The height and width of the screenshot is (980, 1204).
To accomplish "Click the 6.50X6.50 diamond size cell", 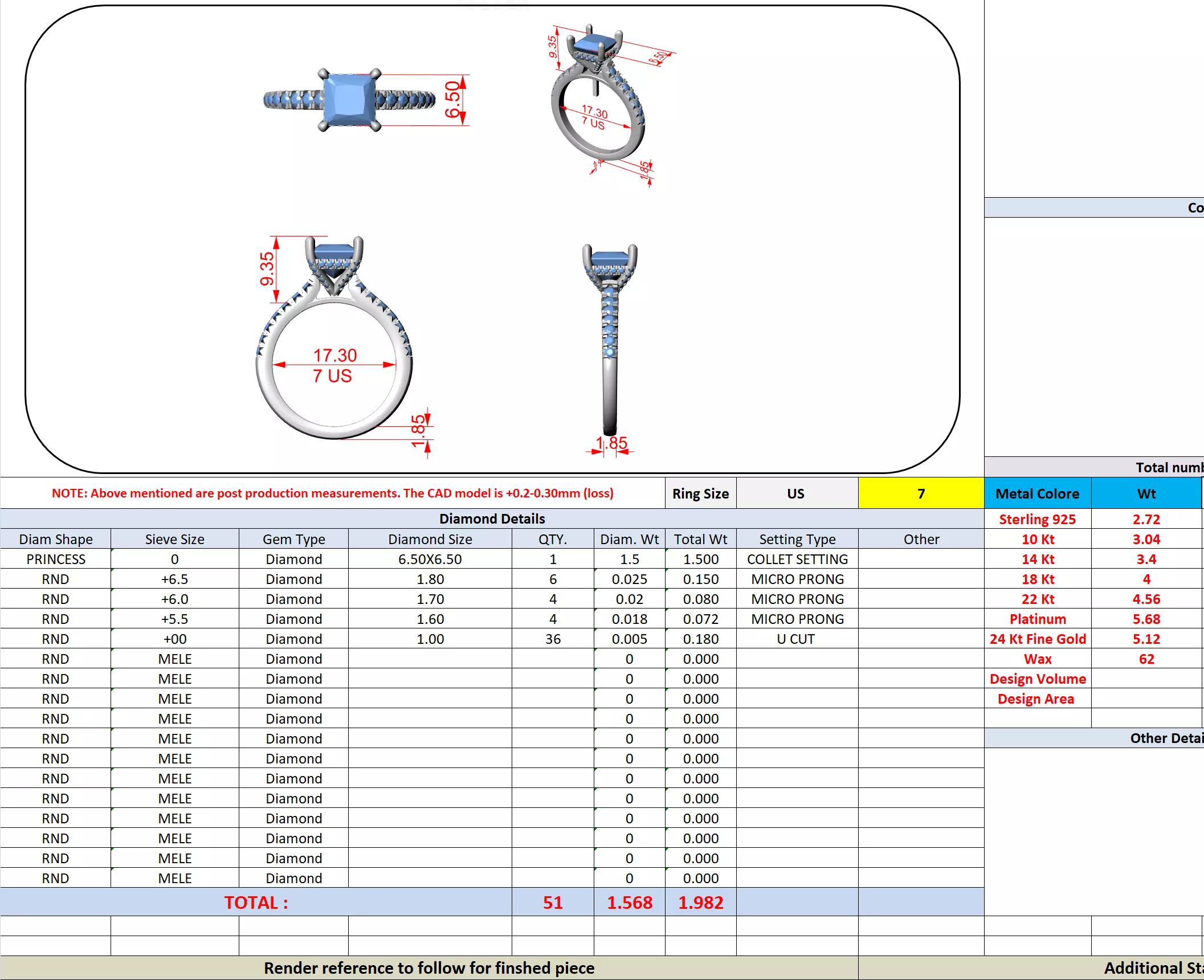I will coord(430,559).
